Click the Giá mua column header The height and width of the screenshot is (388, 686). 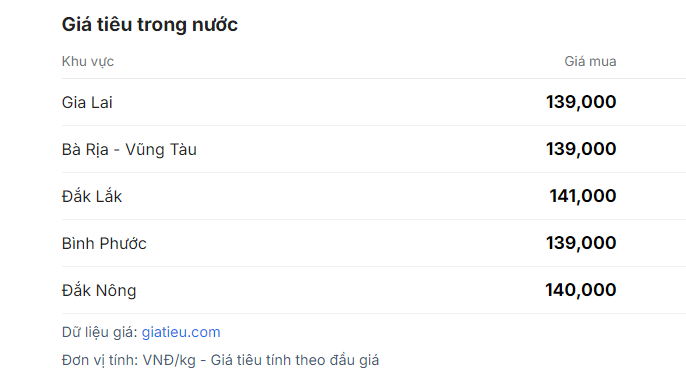tap(590, 61)
